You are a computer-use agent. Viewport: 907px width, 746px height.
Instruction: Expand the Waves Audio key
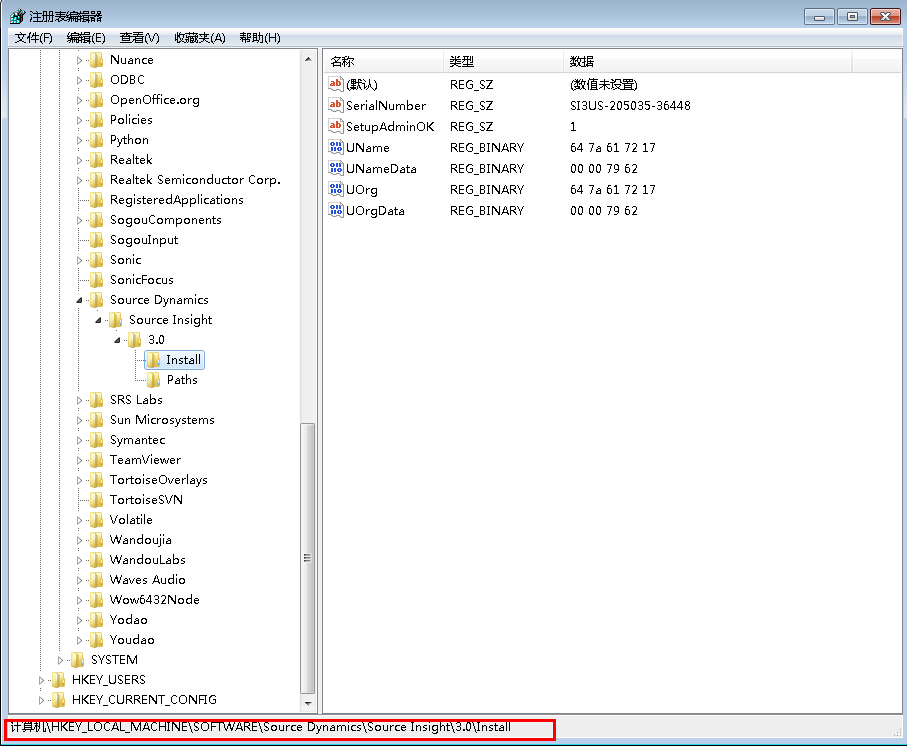(79, 580)
